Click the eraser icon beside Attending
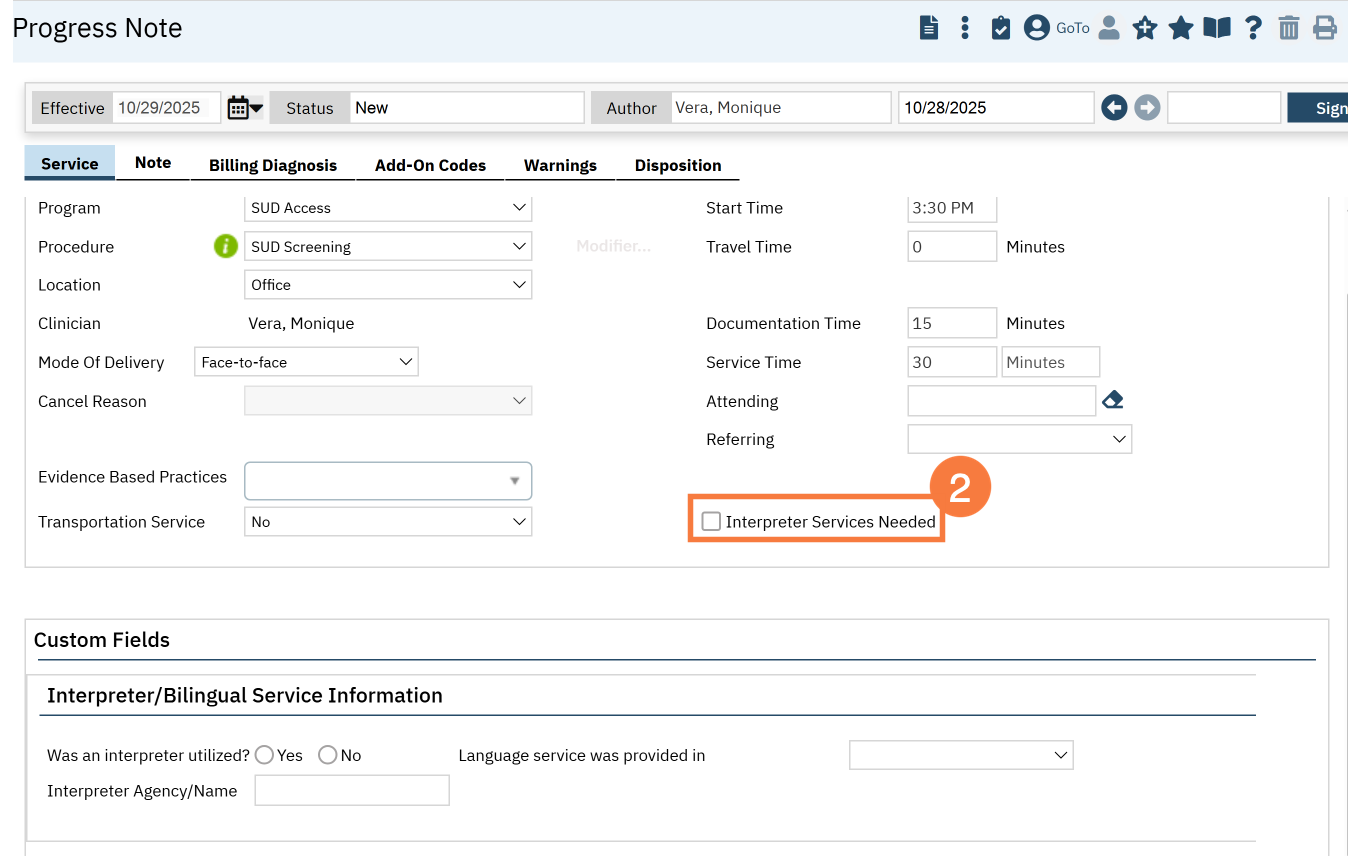Viewport: 1348px width, 856px height. [x=1113, y=401]
